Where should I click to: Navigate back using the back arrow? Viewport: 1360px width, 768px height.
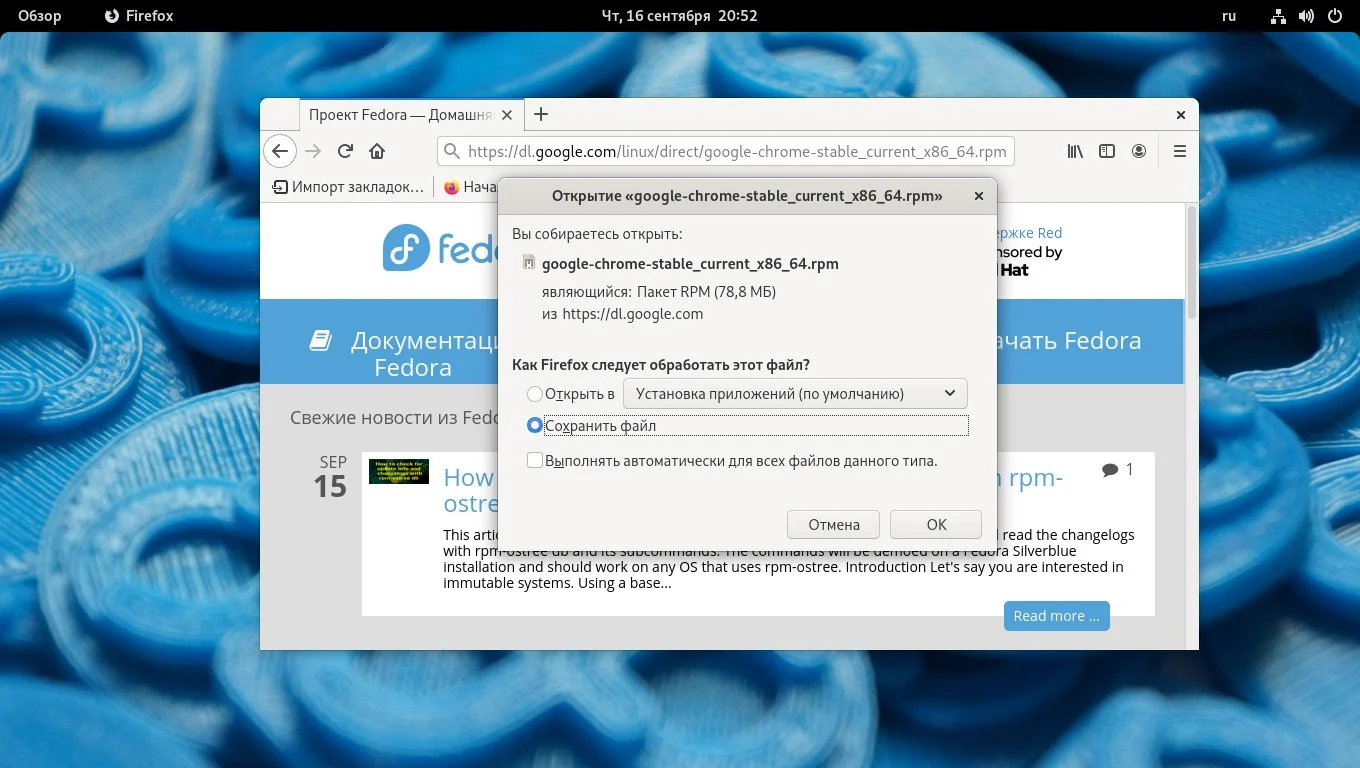[x=279, y=151]
